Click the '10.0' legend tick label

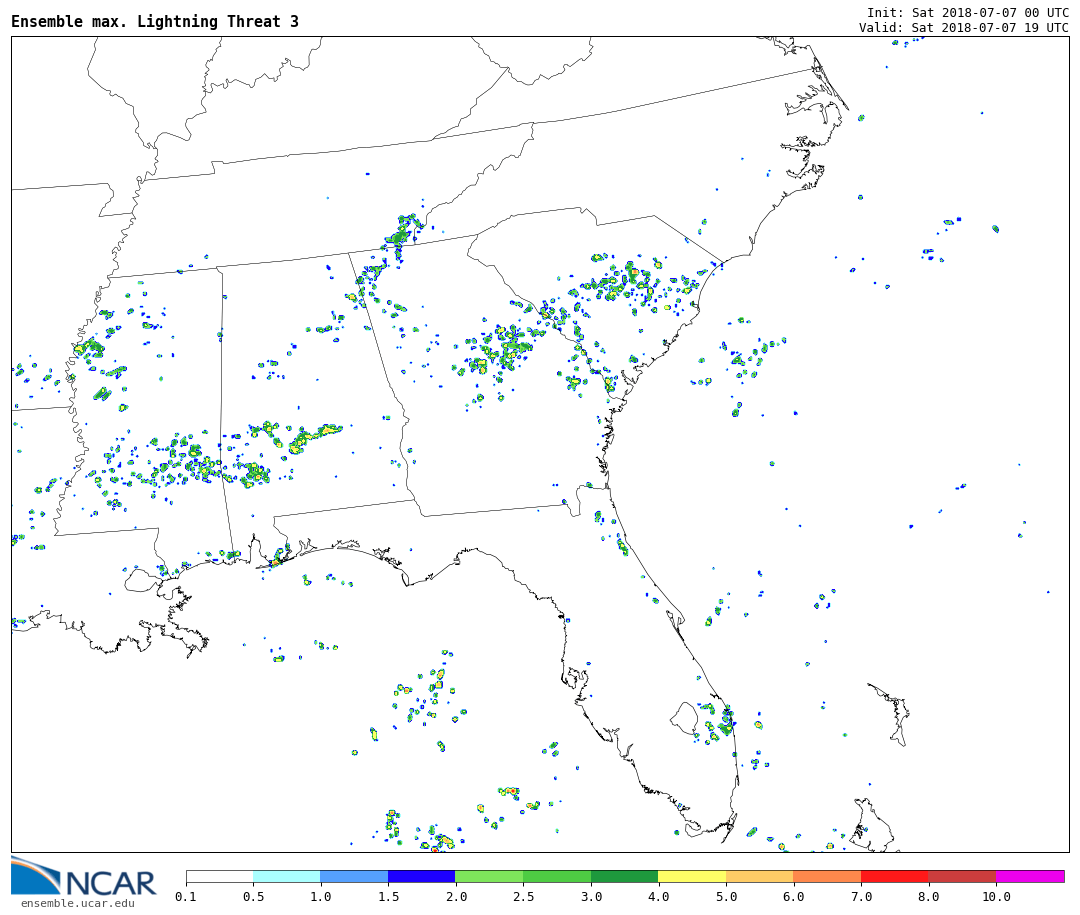coord(995,897)
